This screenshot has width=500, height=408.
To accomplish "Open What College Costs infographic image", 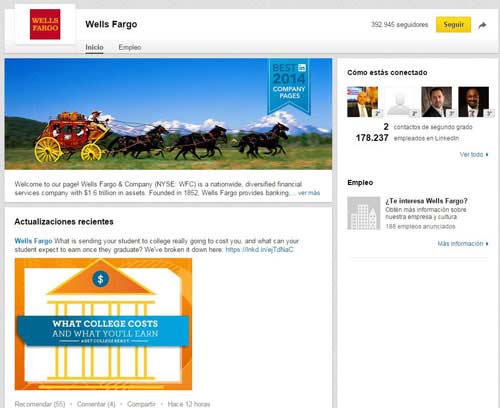I will (x=103, y=324).
